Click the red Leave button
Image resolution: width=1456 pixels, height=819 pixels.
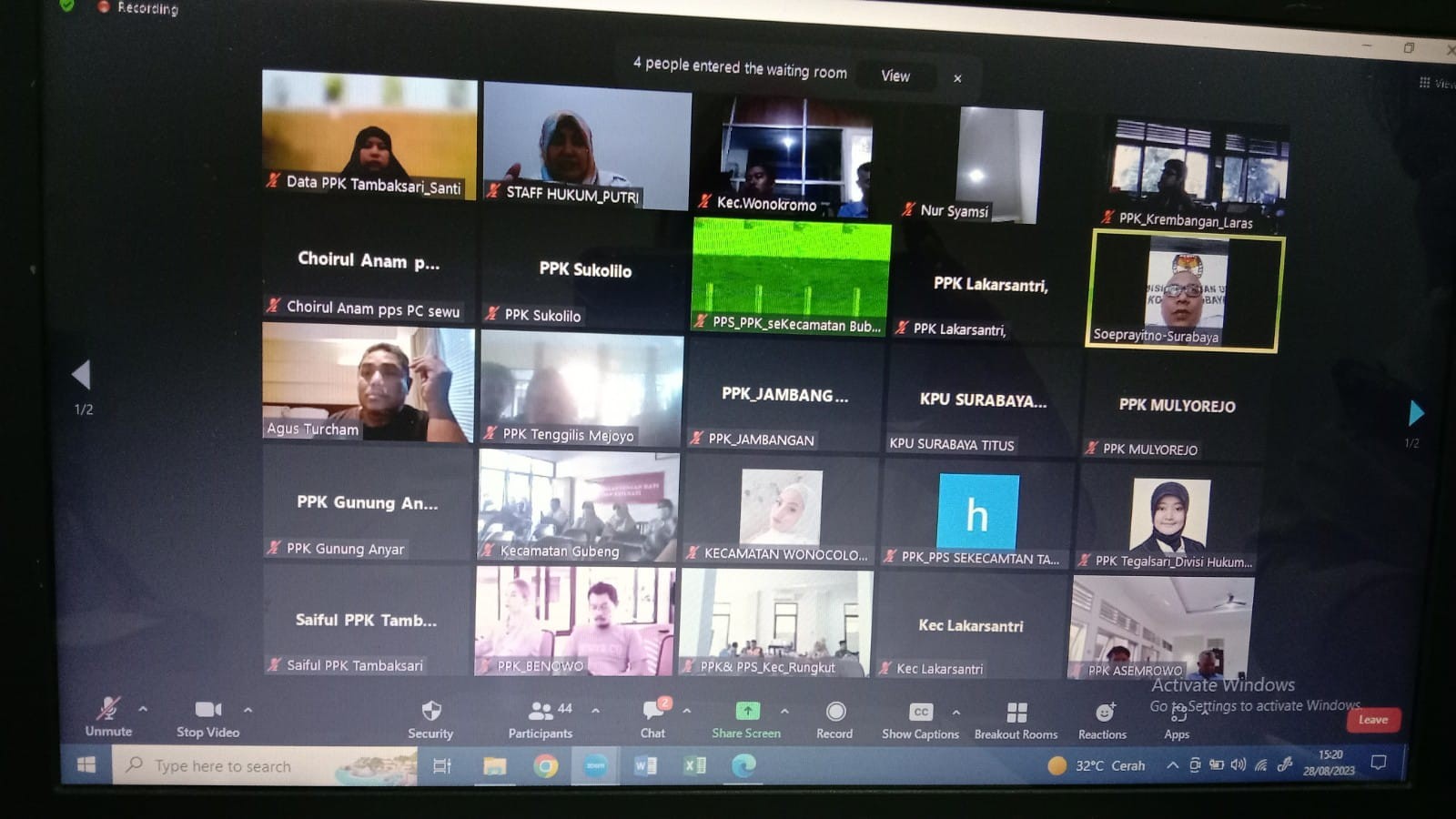(x=1373, y=720)
